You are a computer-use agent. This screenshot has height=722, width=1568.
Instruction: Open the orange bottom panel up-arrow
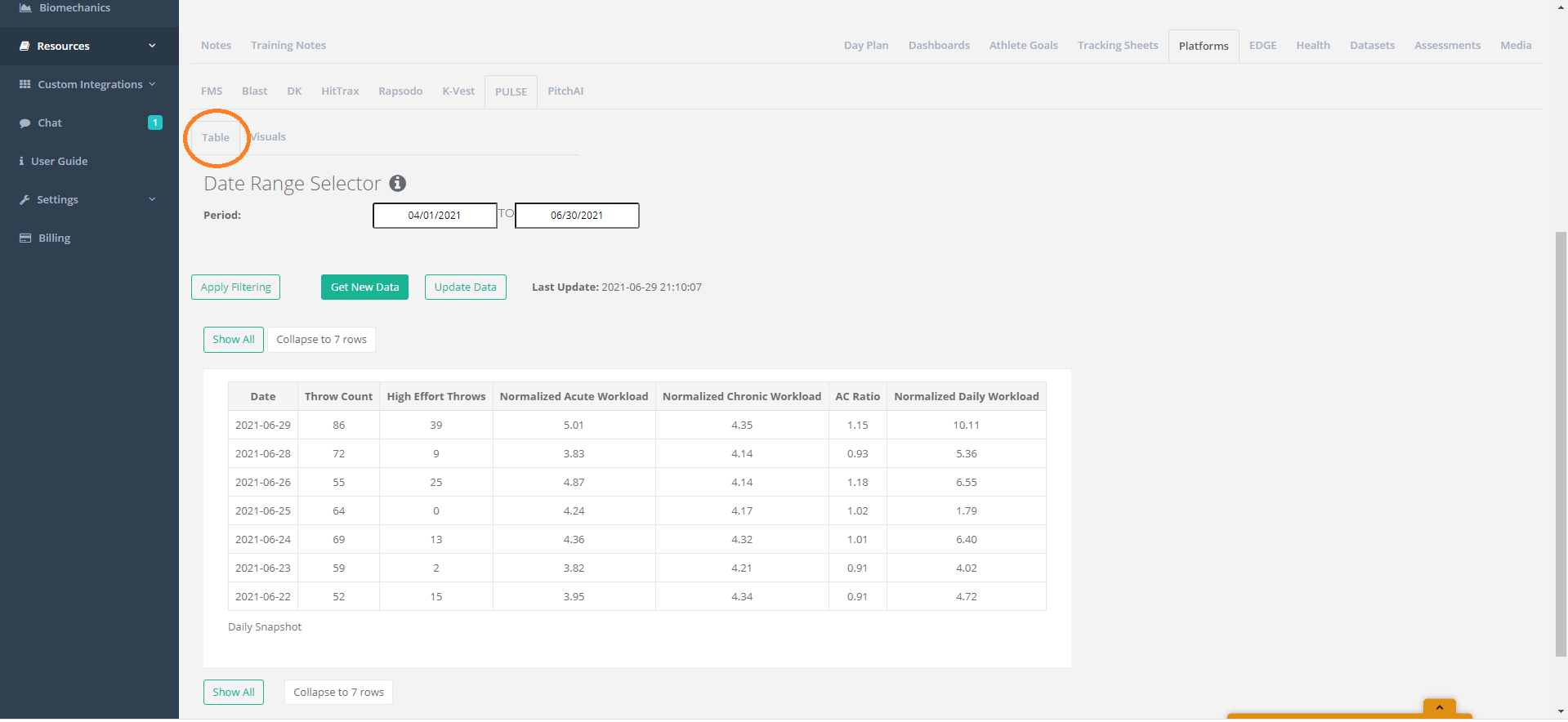[x=1439, y=707]
